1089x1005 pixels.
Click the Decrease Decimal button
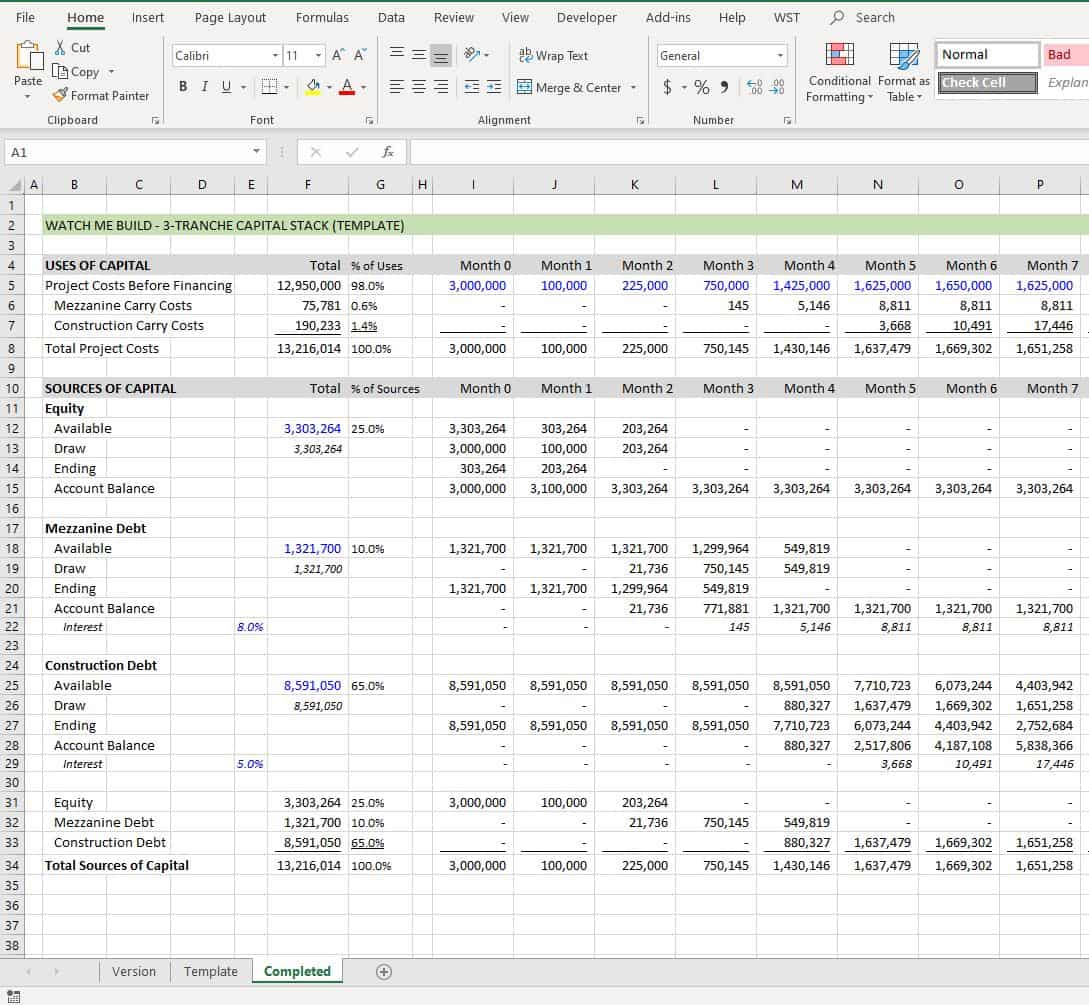777,87
